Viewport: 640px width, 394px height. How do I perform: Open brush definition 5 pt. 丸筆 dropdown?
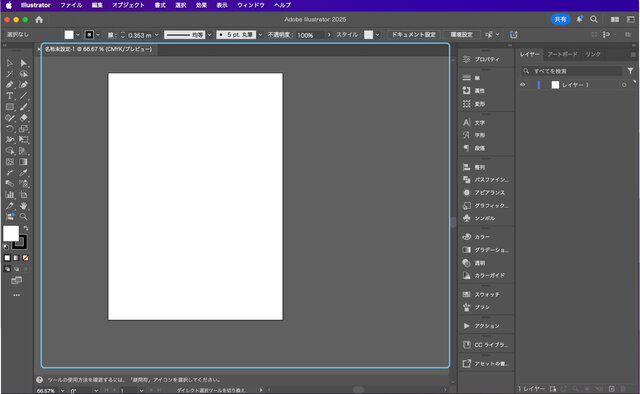(260, 35)
